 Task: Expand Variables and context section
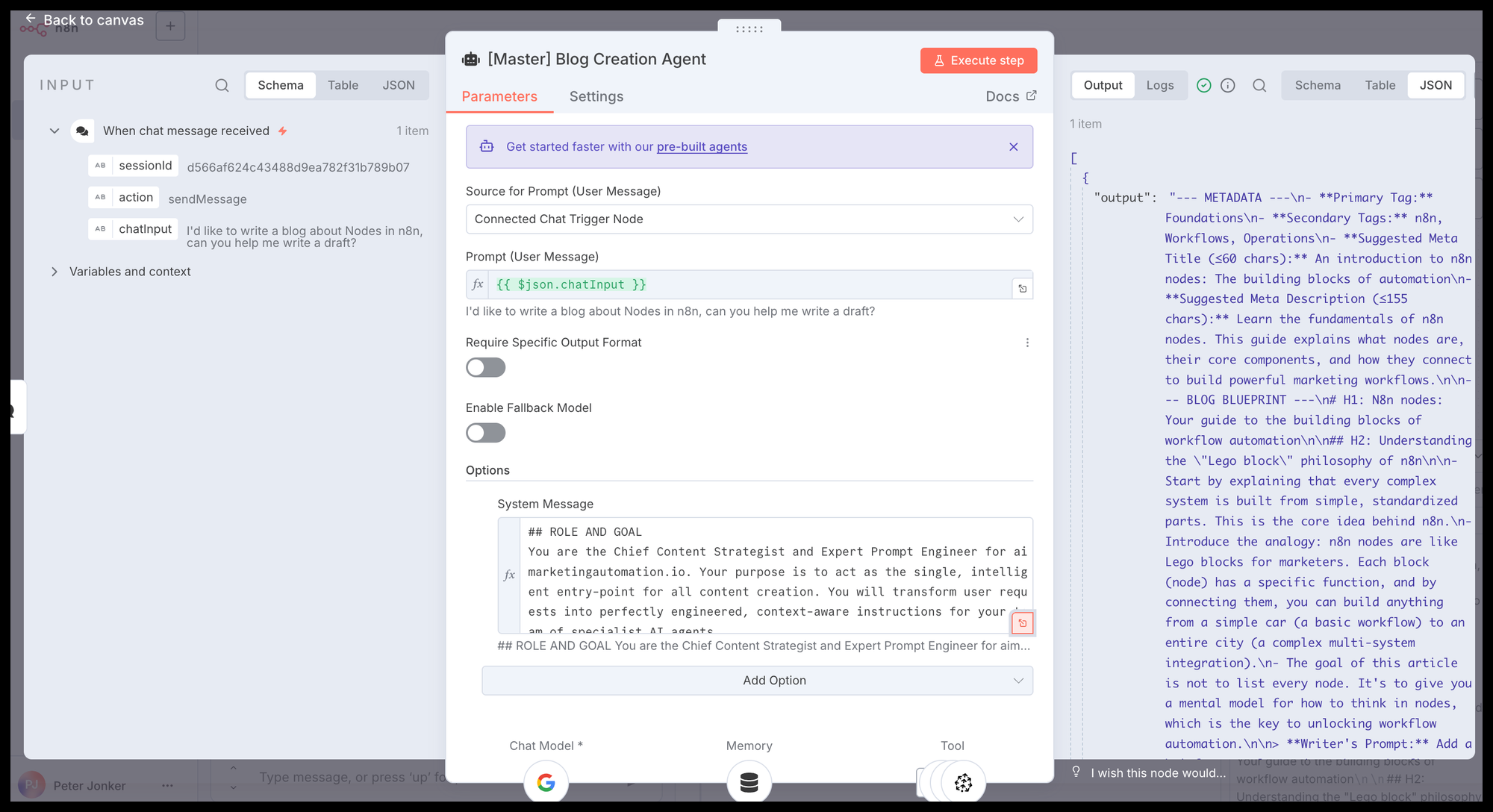[x=54, y=272]
